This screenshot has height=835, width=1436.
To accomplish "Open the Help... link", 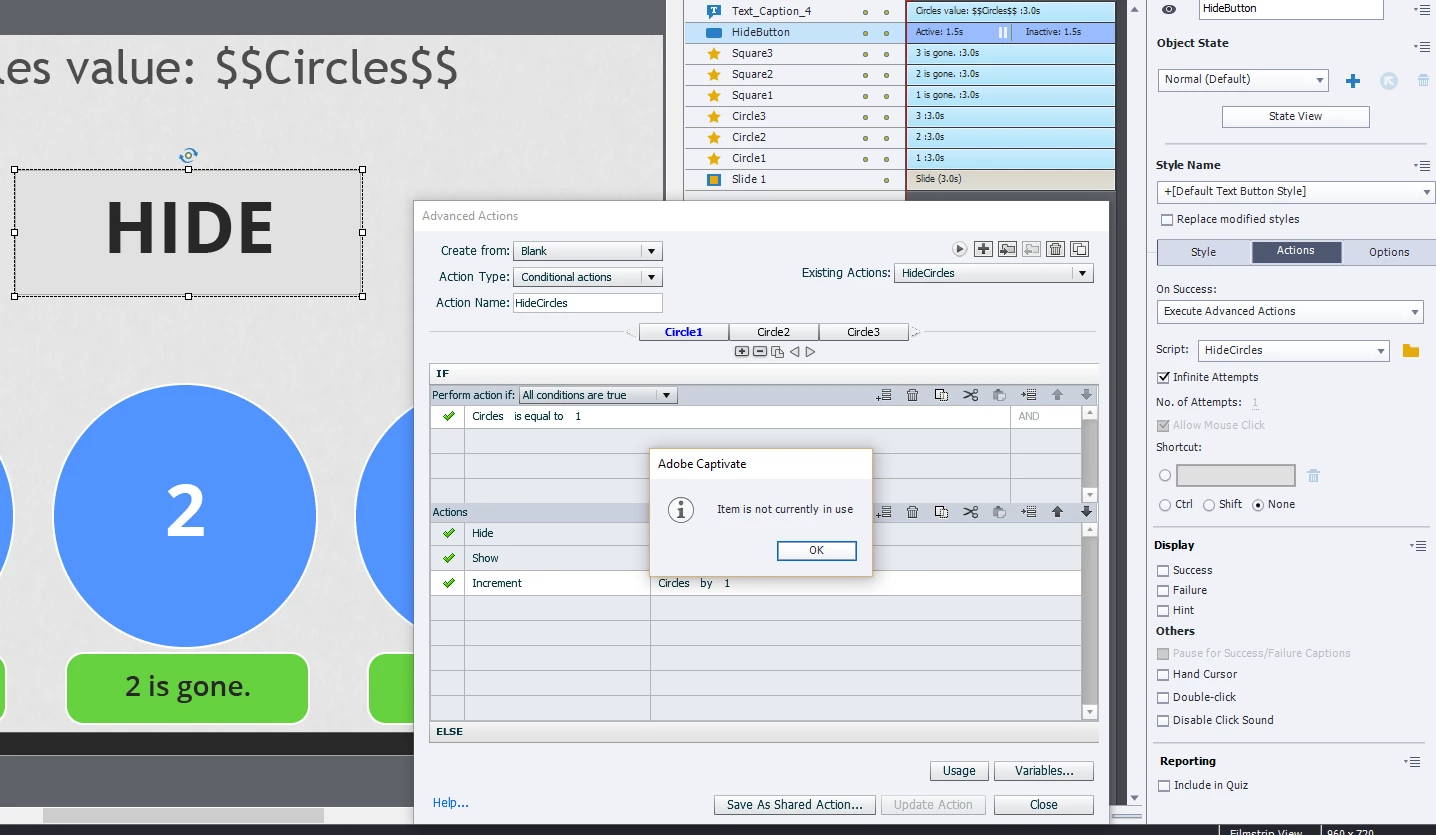I will tap(451, 803).
